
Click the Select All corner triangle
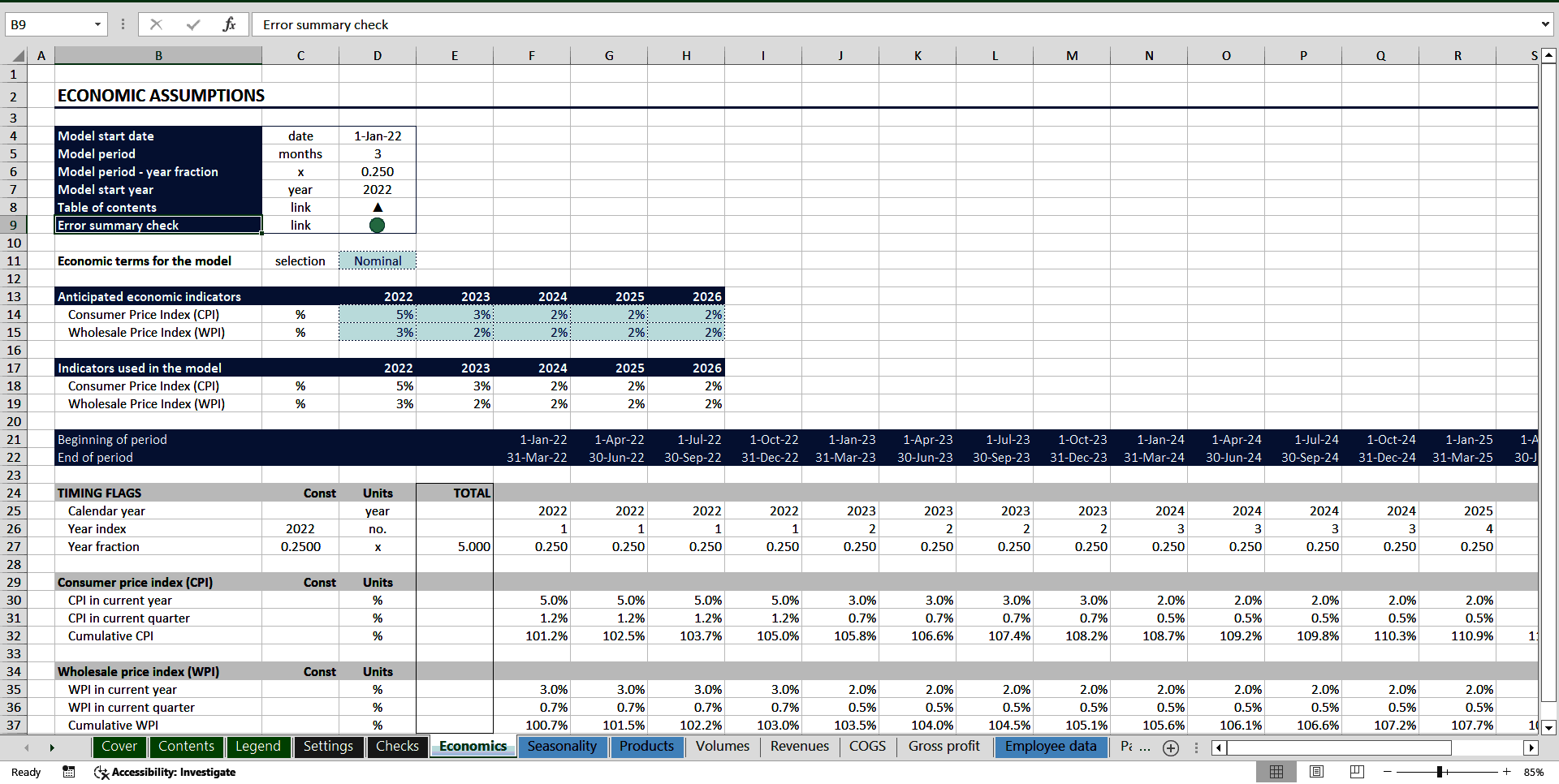(19, 56)
